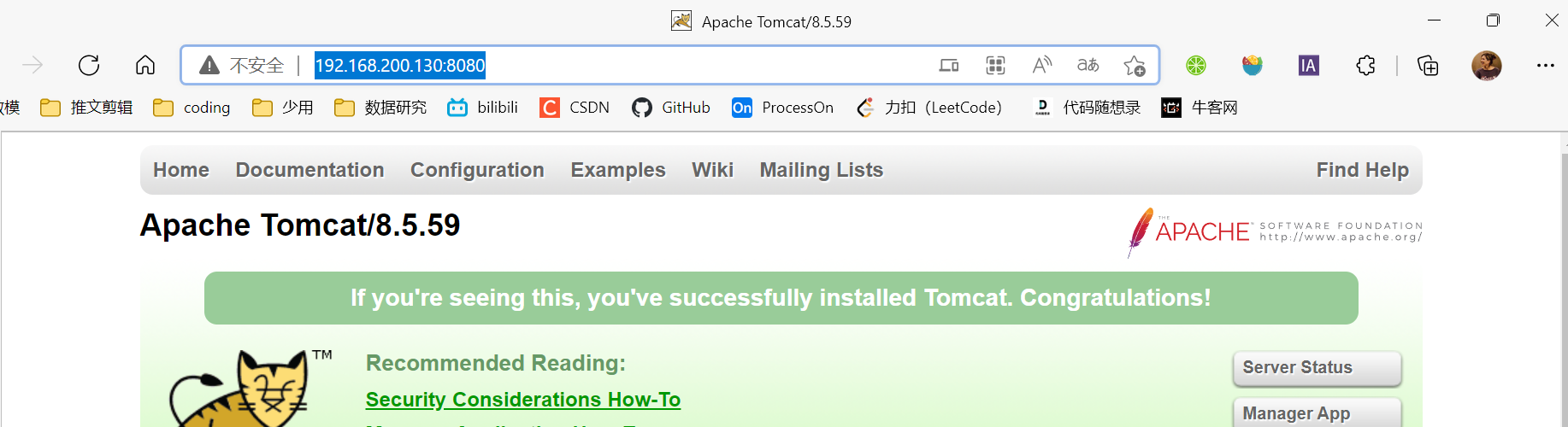Click the user profile avatar
Viewport: 1568px width, 427px height.
coord(1486,65)
